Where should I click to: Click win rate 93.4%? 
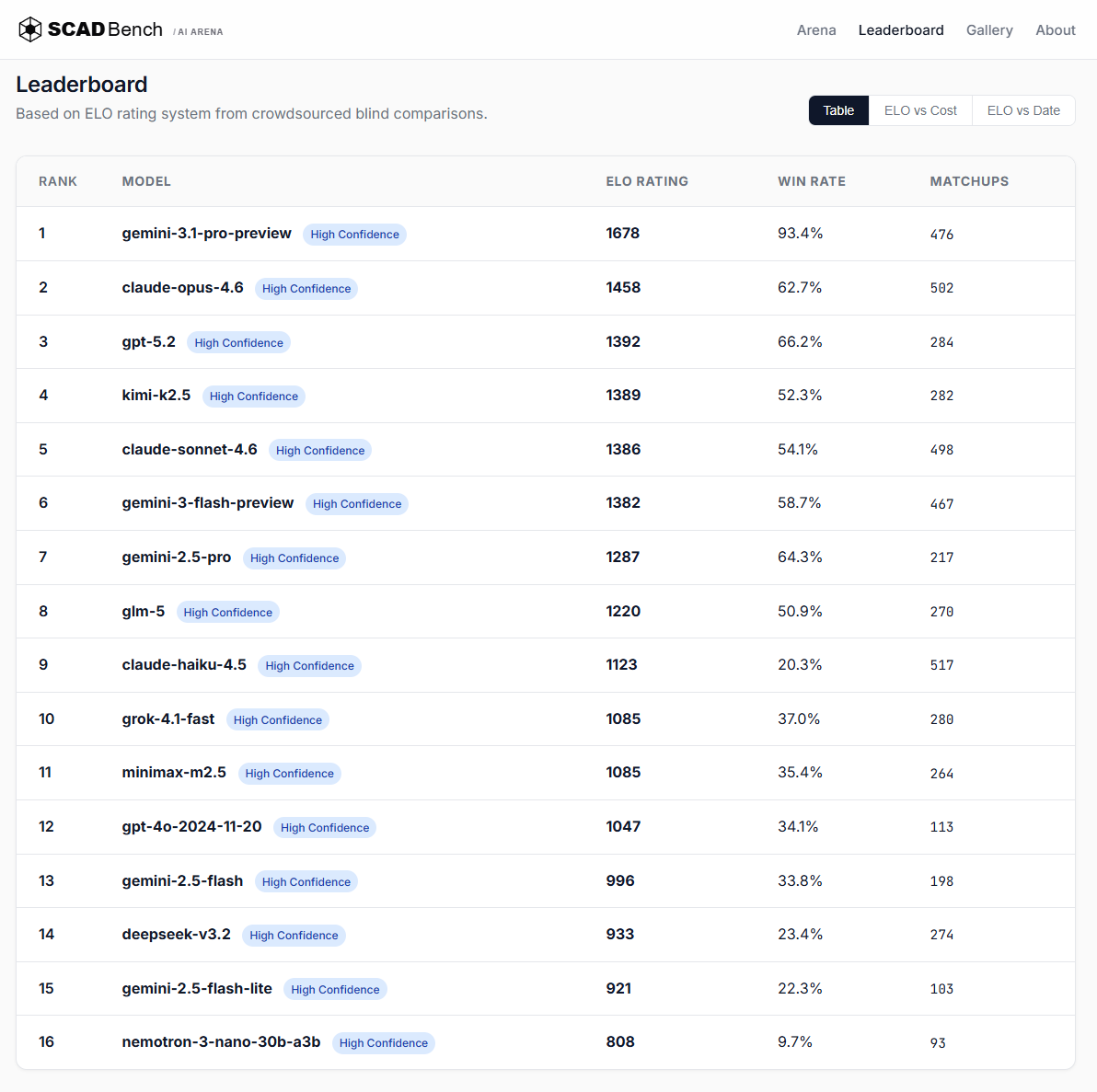800,234
